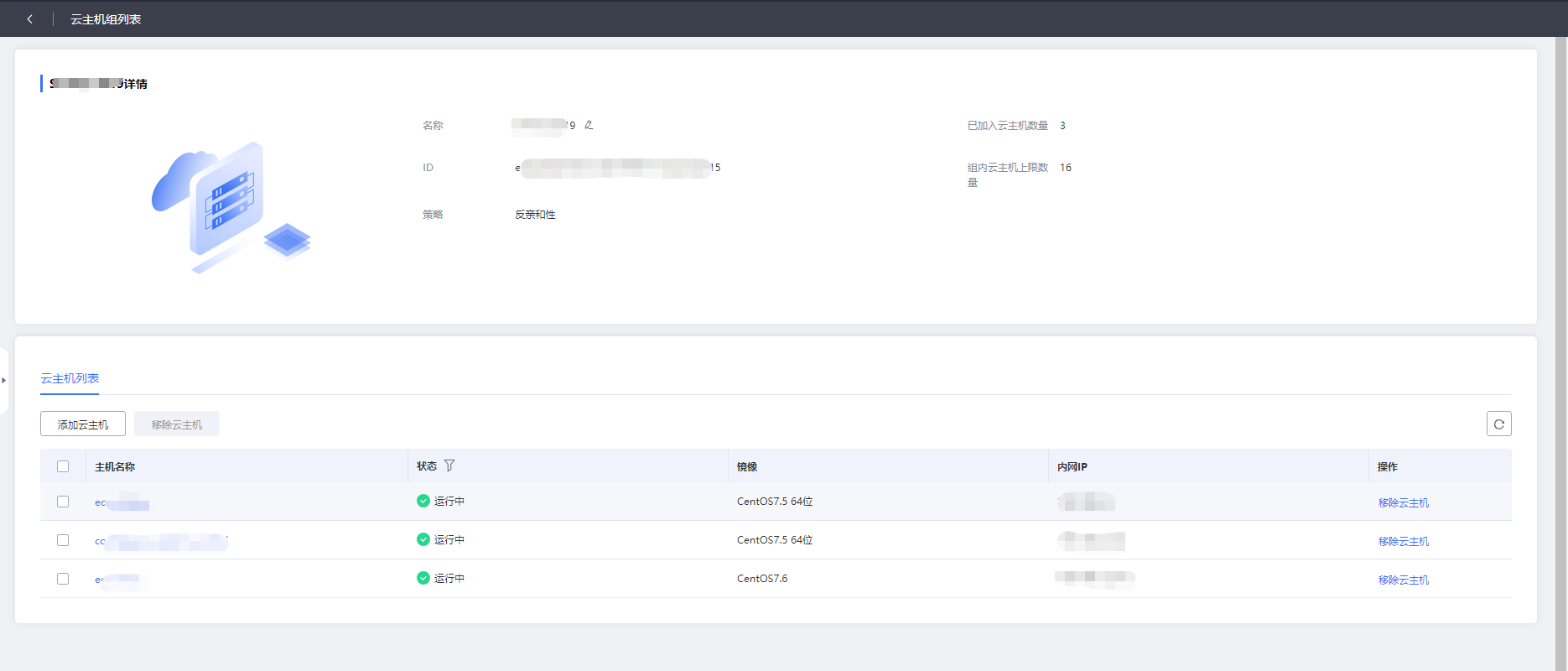1568x671 pixels.
Task: Click 运行中 status in the CentOS7.6 row
Action: point(440,578)
